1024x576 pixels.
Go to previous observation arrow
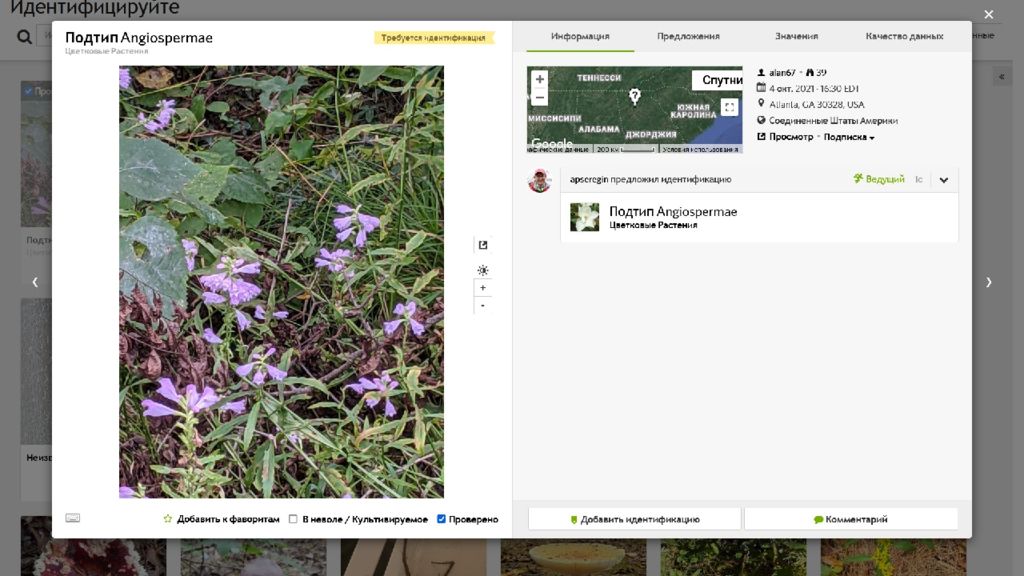(x=35, y=282)
